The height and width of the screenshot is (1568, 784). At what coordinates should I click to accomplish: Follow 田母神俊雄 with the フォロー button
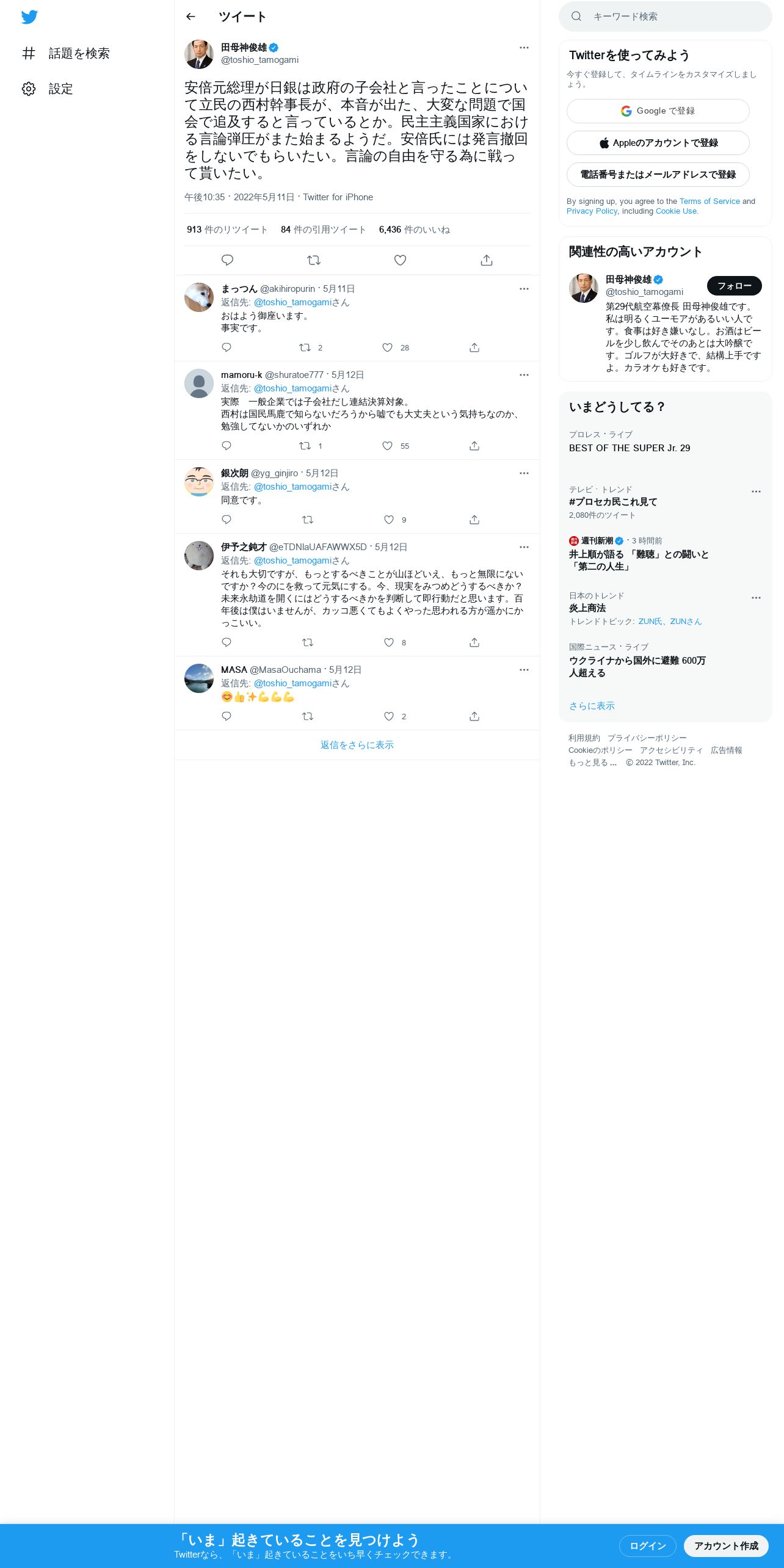coord(734,286)
